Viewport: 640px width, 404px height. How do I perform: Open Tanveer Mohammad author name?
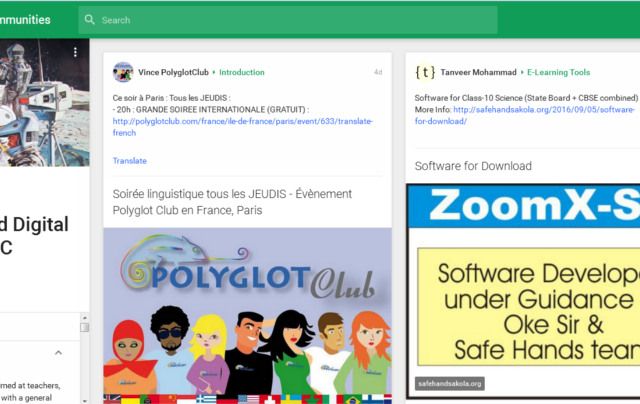pos(478,72)
